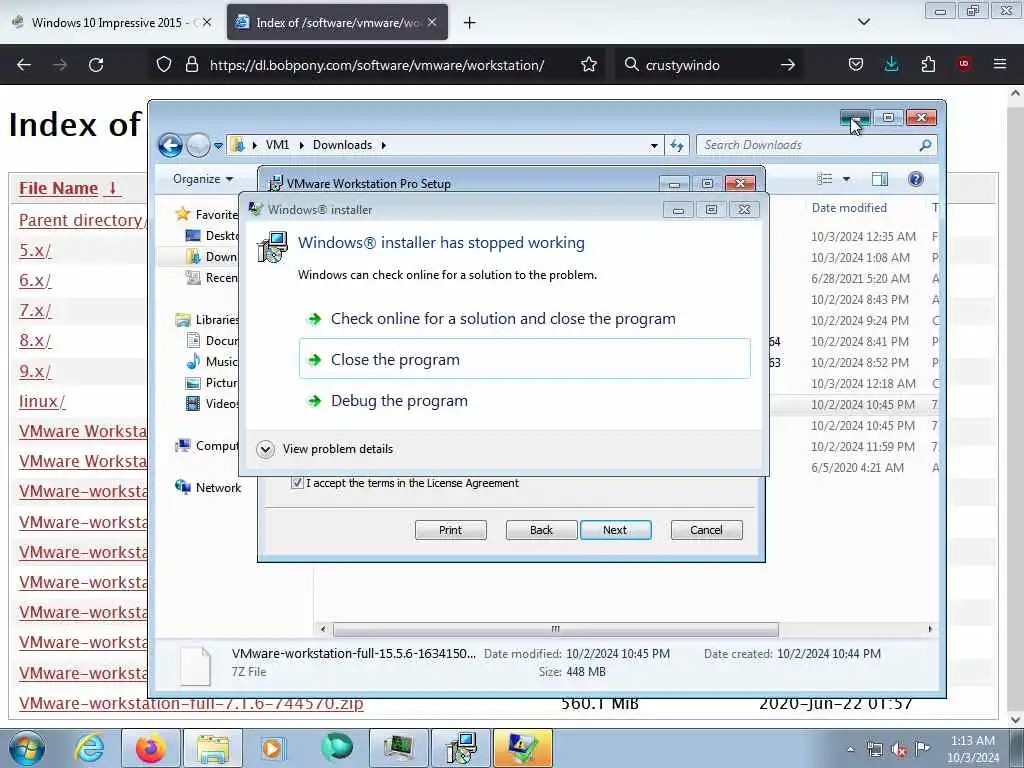Click Cancel in VMware setup
Viewport: 1024px width, 768px height.
pos(707,530)
